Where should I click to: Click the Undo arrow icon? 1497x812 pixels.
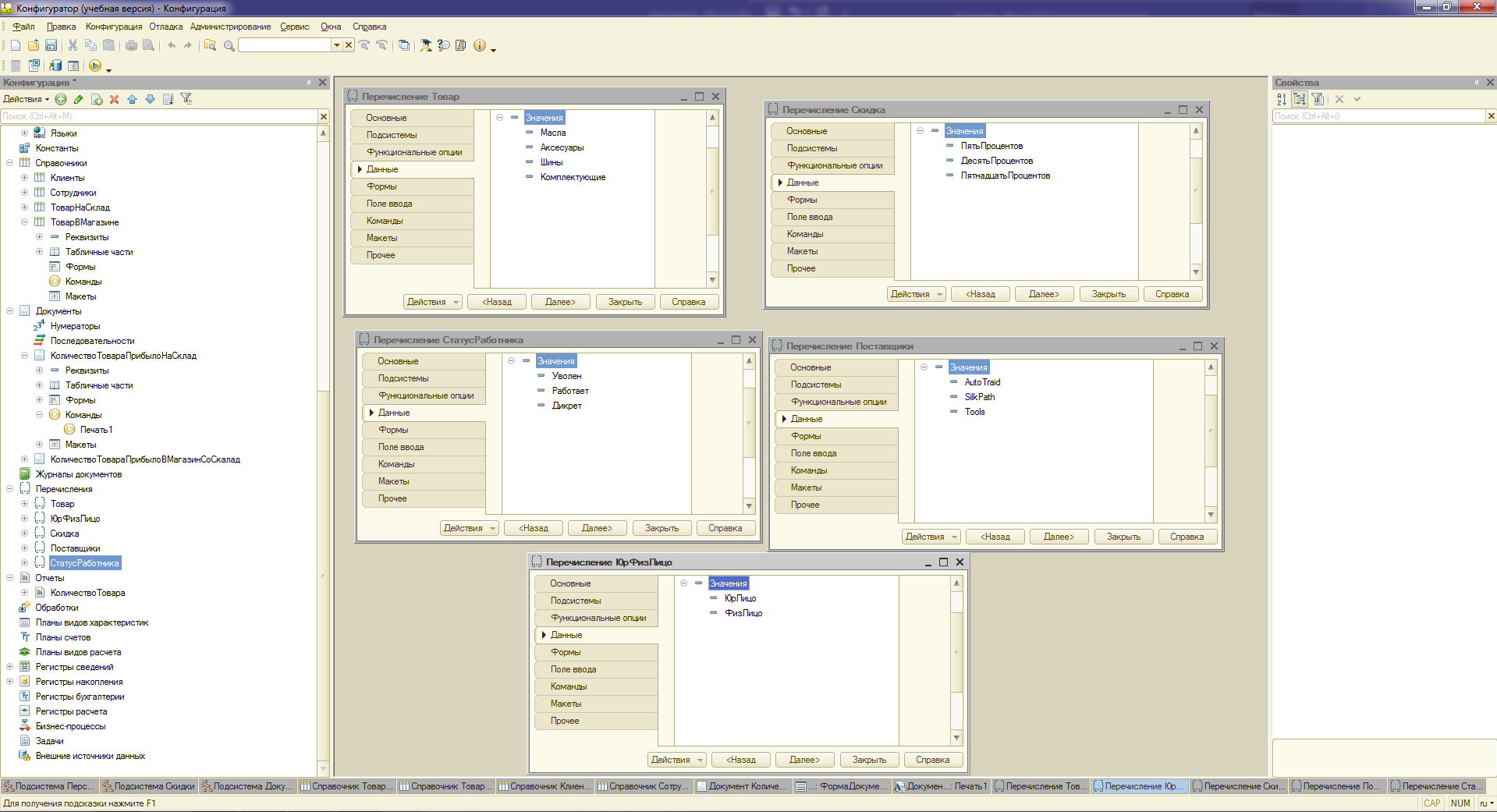(x=172, y=45)
